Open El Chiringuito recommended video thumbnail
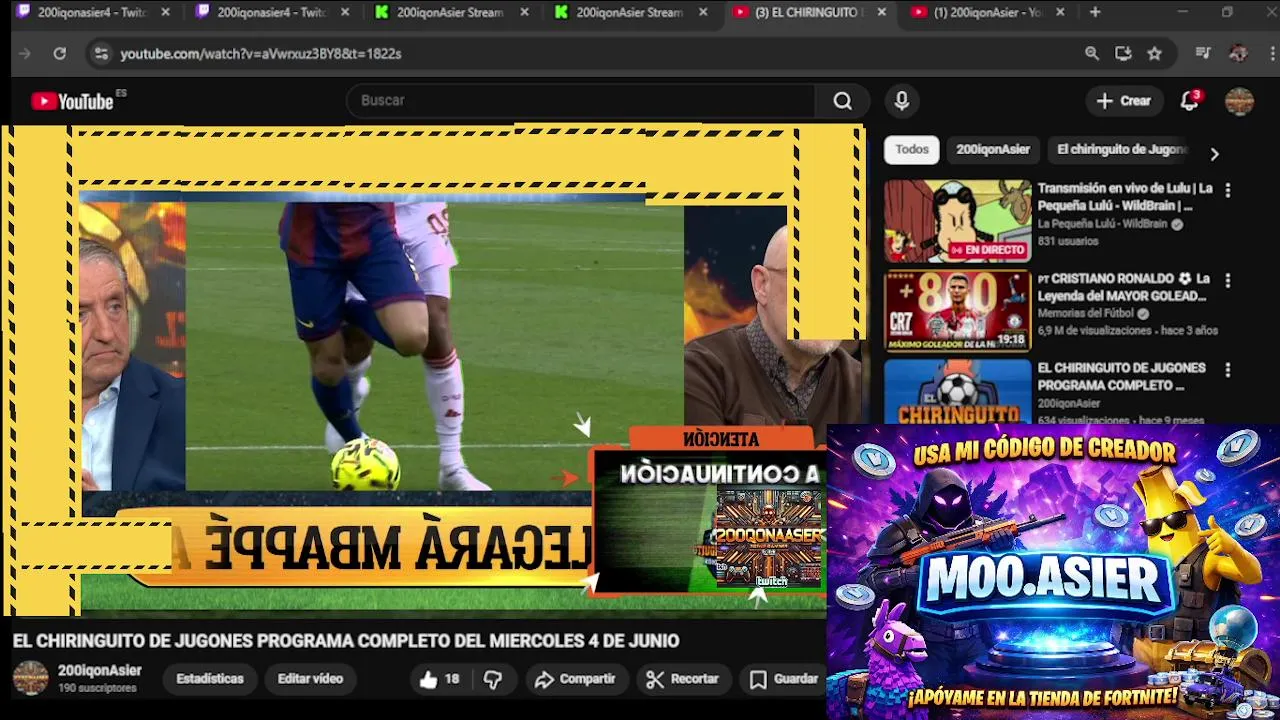1280x720 pixels. 957,392
